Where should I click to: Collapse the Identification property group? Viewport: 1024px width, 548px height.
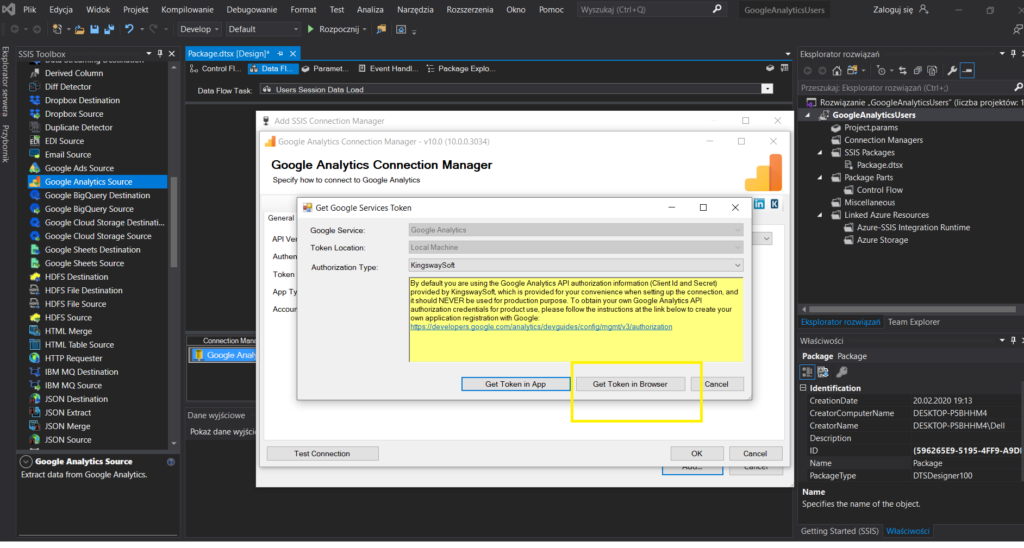(803, 388)
